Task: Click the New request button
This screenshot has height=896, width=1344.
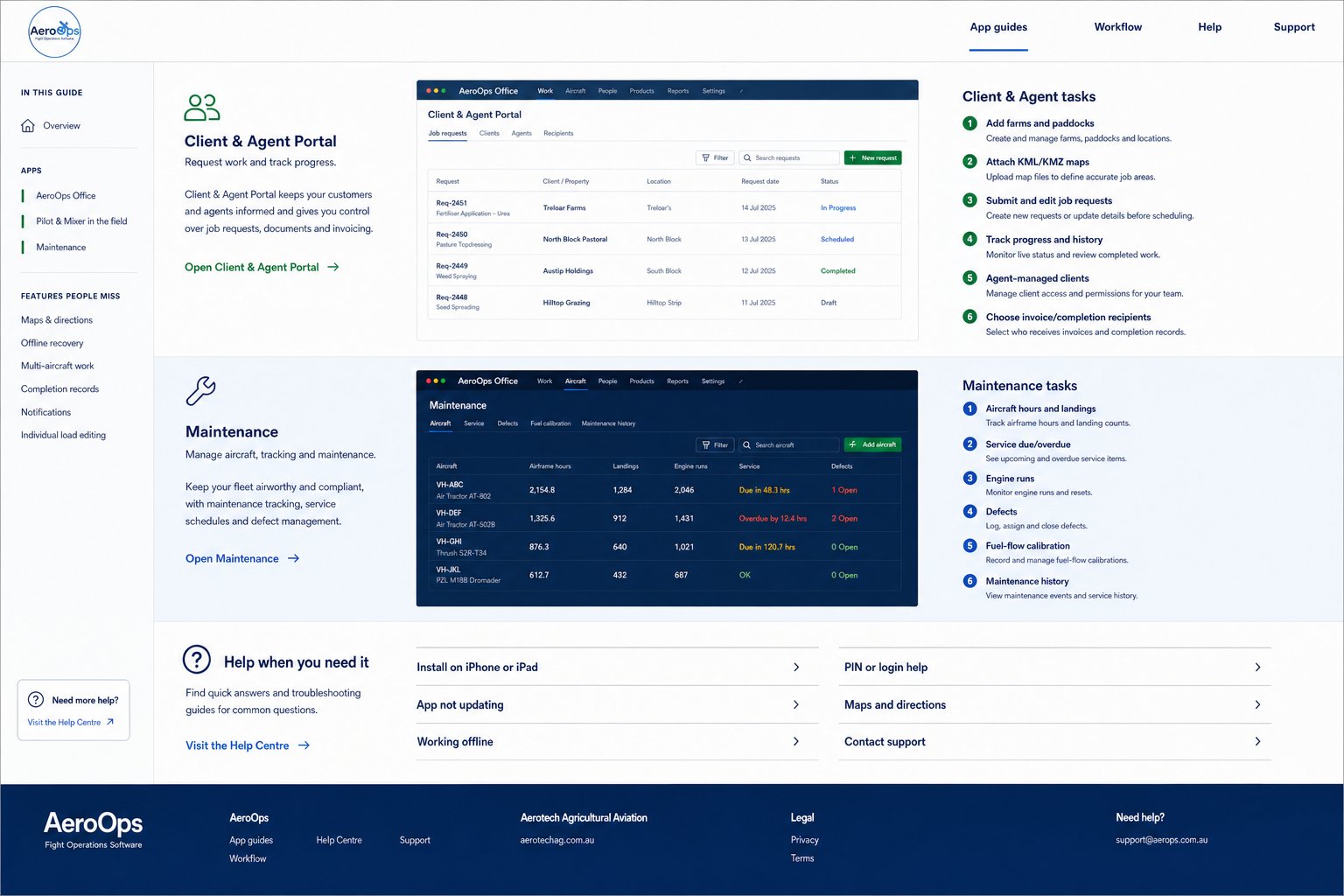Action: [x=872, y=157]
